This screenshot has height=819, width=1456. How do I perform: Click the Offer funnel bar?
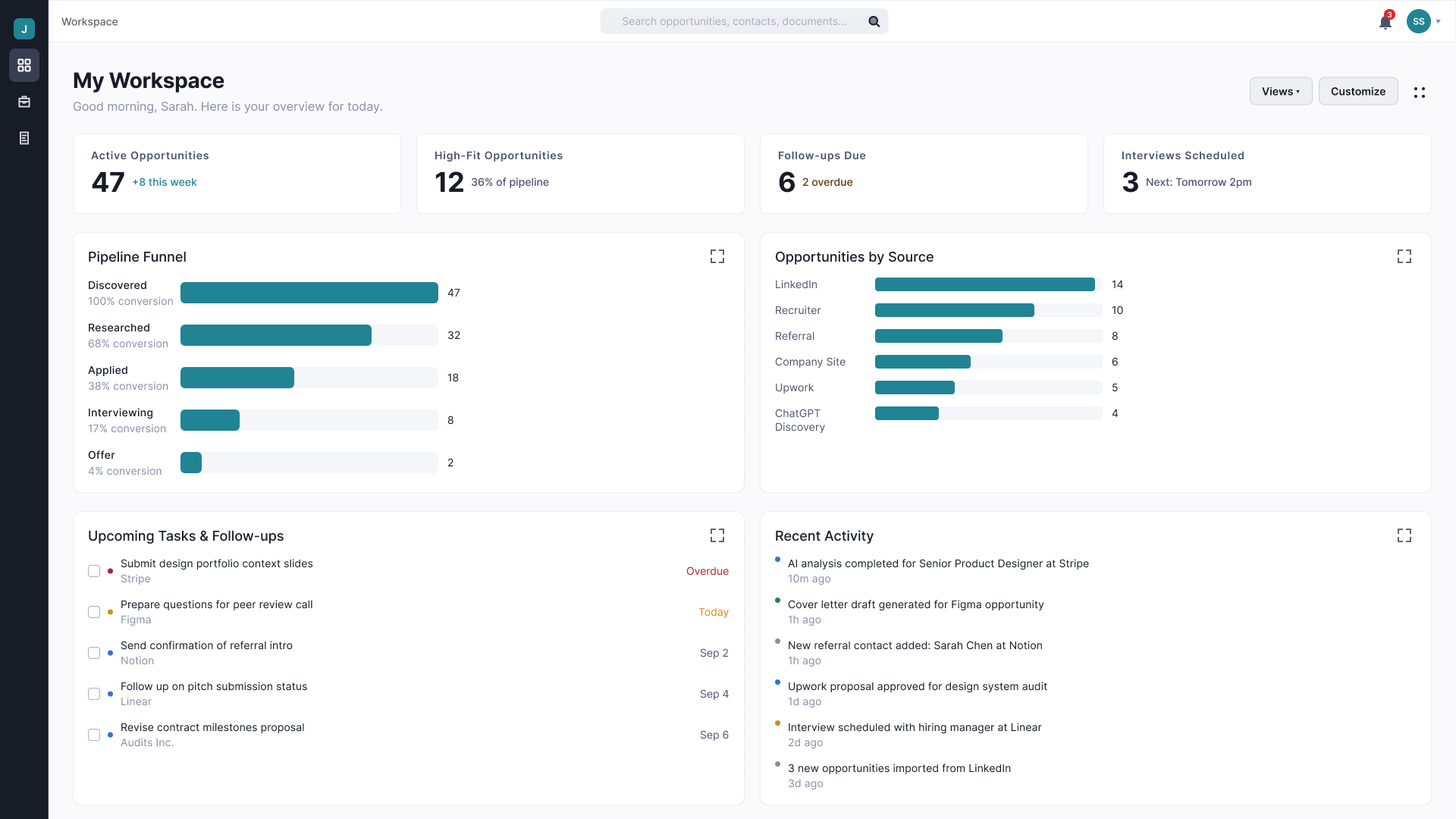pos(191,463)
